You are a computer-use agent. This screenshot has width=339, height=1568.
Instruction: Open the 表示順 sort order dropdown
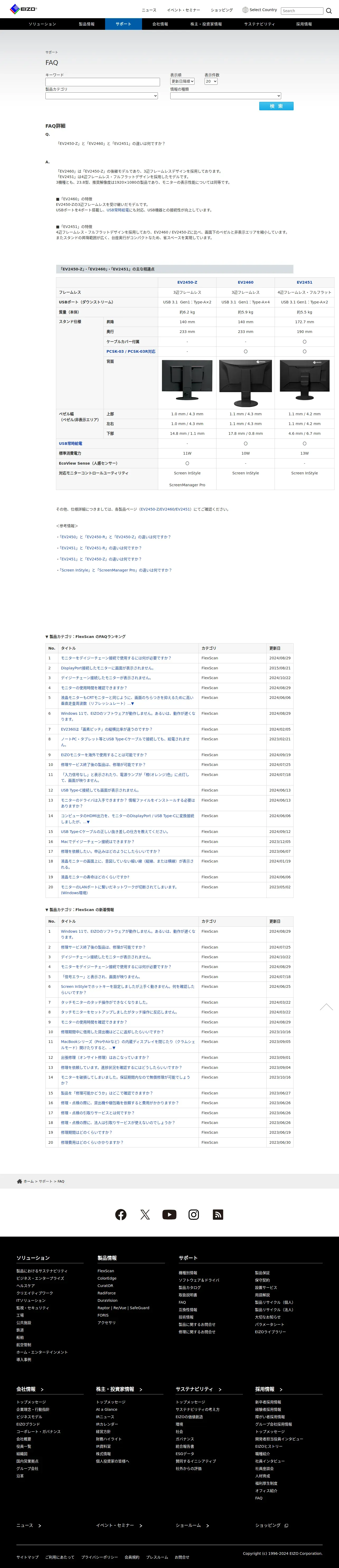(x=183, y=81)
